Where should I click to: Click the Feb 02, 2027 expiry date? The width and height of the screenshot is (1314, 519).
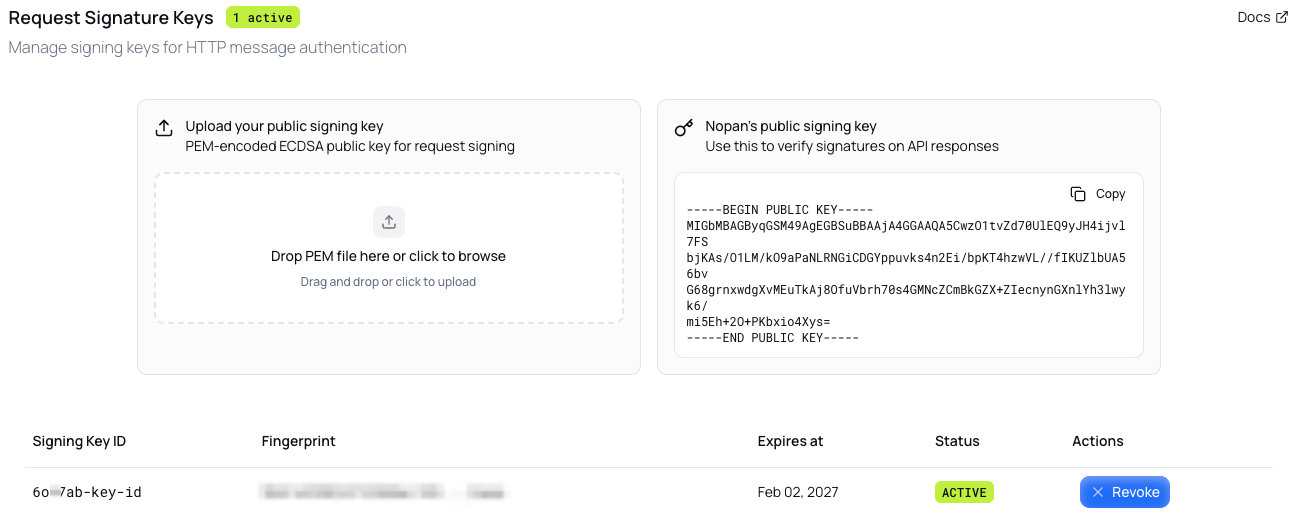click(798, 492)
